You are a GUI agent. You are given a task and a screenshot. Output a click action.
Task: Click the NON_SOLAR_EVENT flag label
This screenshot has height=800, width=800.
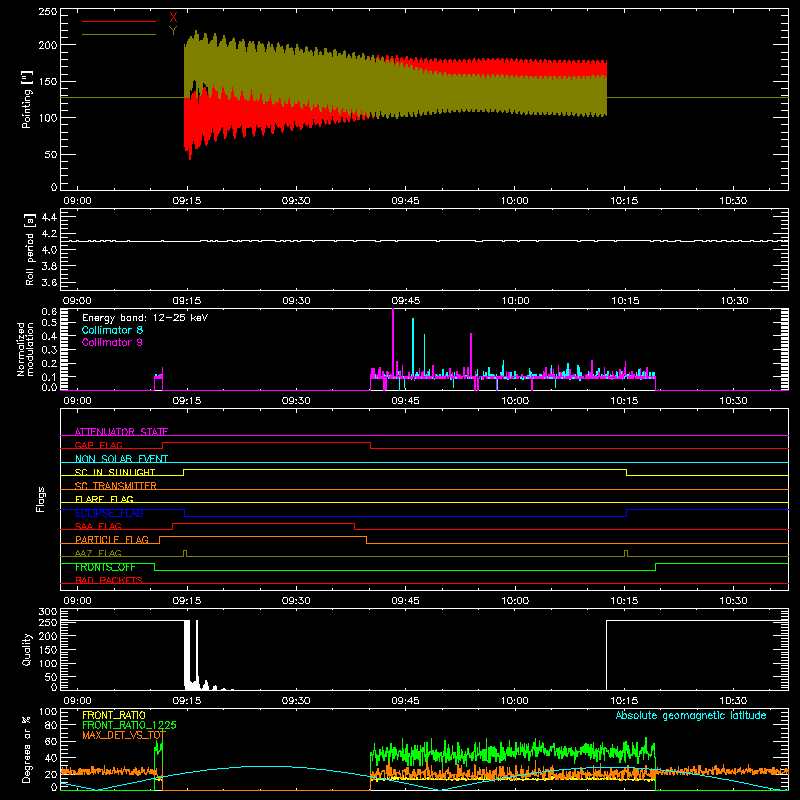[x=121, y=459]
